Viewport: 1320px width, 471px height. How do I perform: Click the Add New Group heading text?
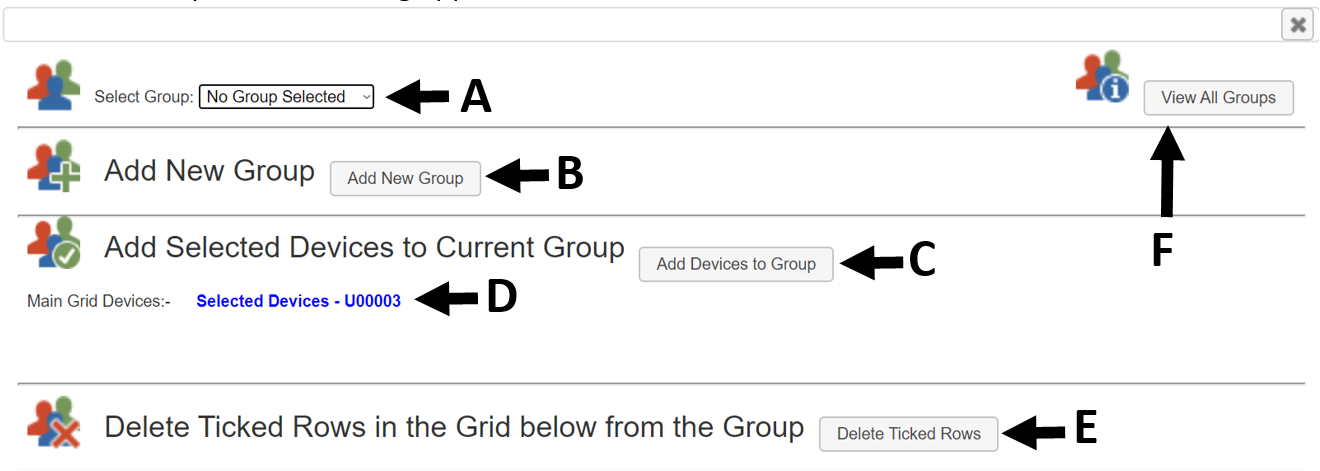tap(209, 171)
